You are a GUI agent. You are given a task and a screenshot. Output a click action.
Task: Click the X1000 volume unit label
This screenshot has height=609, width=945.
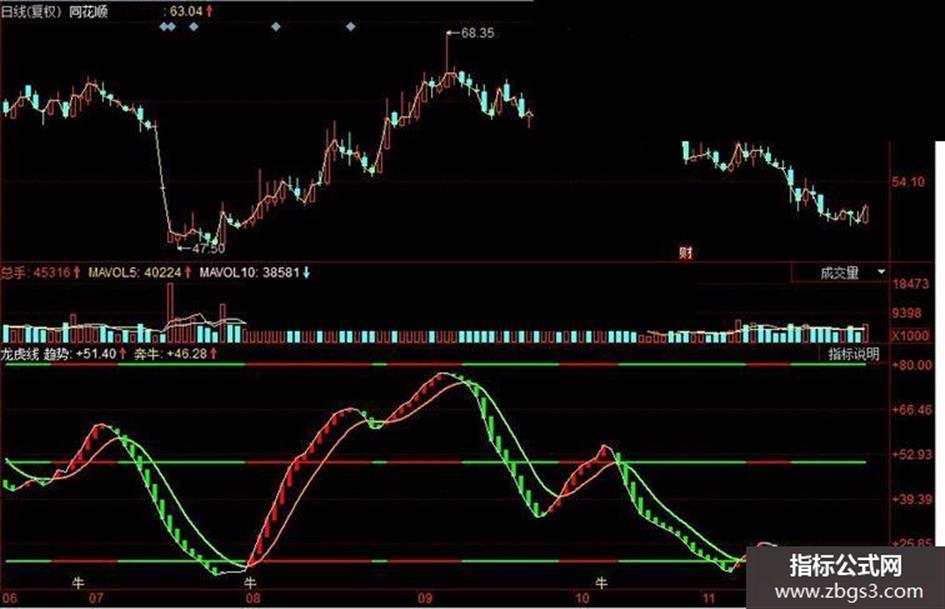(910, 336)
